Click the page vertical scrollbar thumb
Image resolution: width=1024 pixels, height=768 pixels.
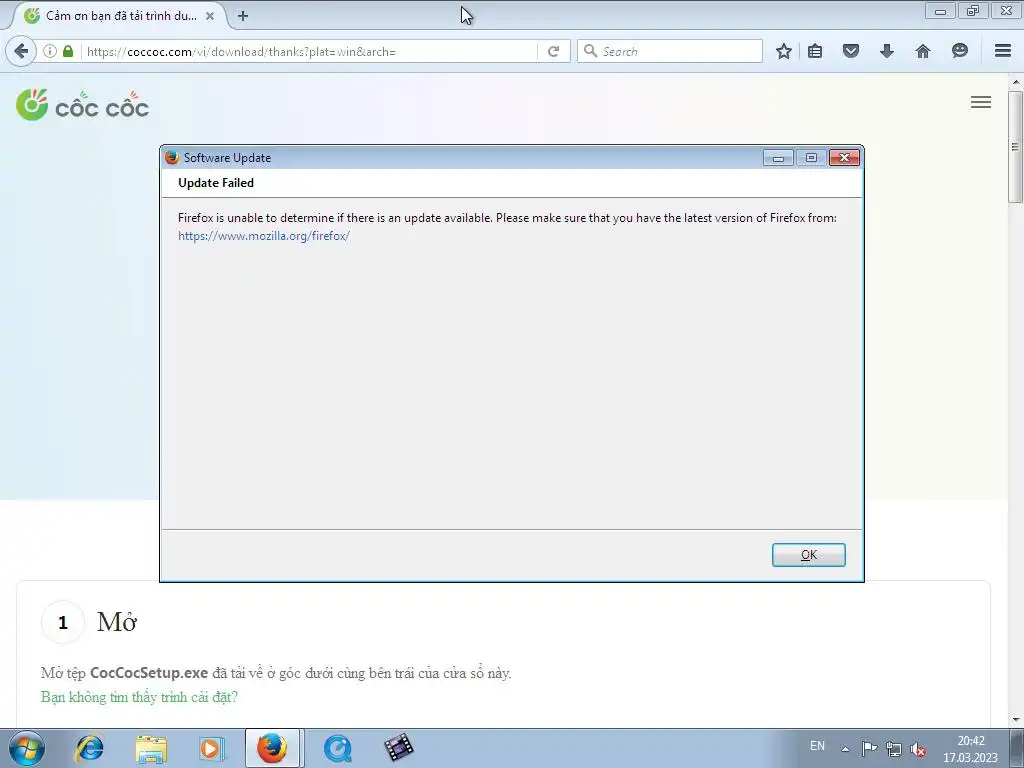point(1016,147)
